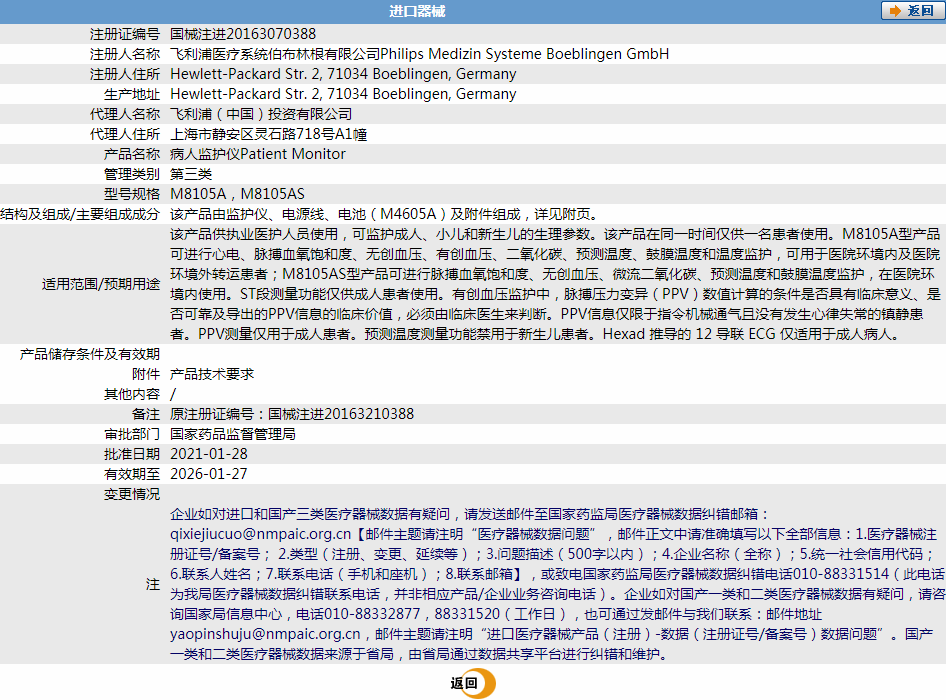
Task: Click the 返回 button with the orange arrow in the header
Action: [x=912, y=11]
